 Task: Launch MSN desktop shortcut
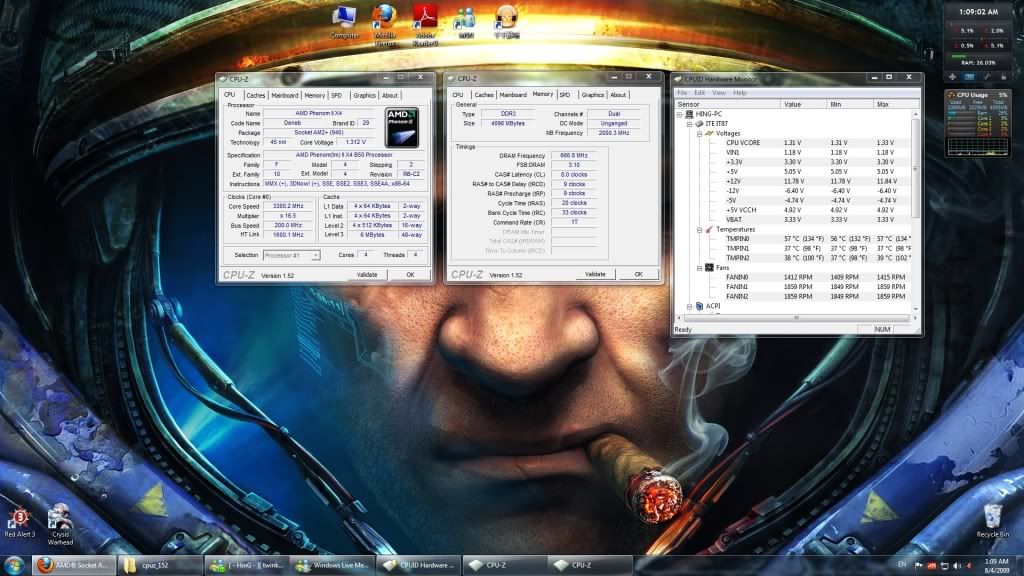(465, 20)
